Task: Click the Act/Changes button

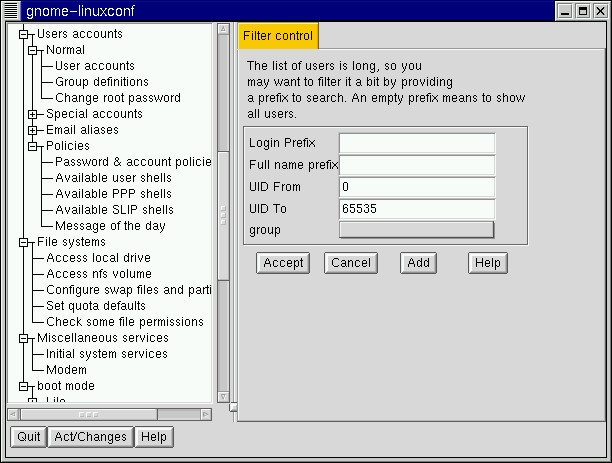Action: pos(90,437)
